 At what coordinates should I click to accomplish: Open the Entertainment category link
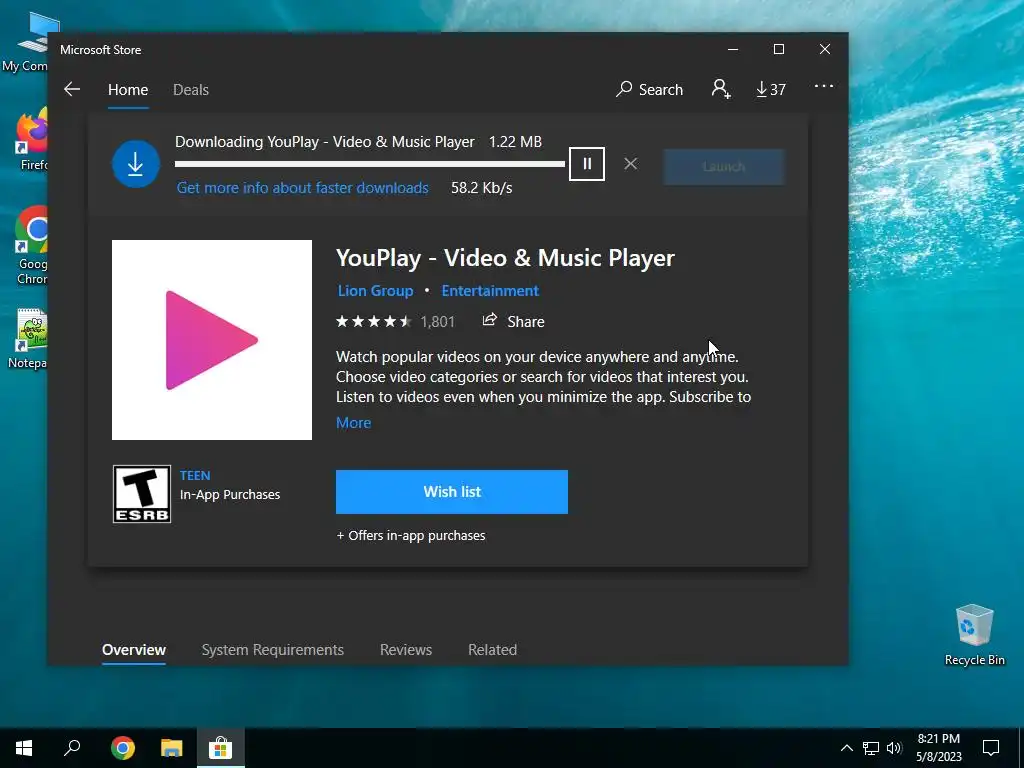click(x=490, y=291)
